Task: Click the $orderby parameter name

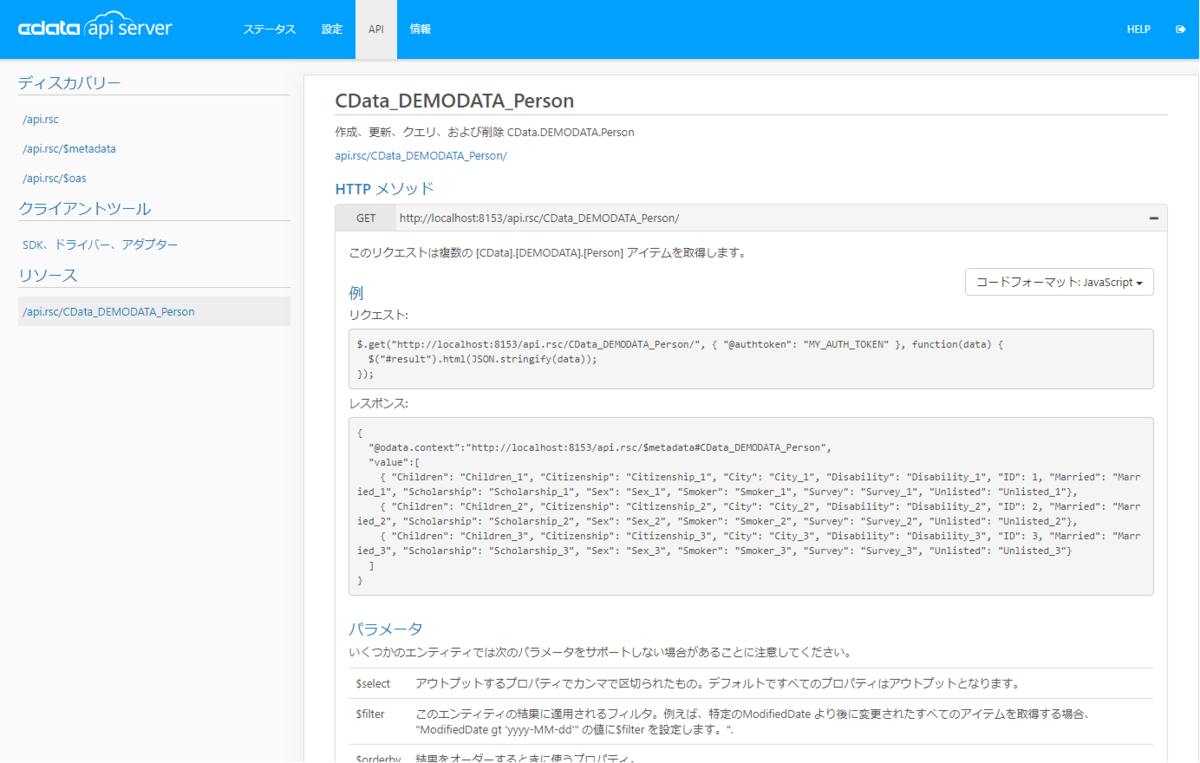Action: [378, 757]
